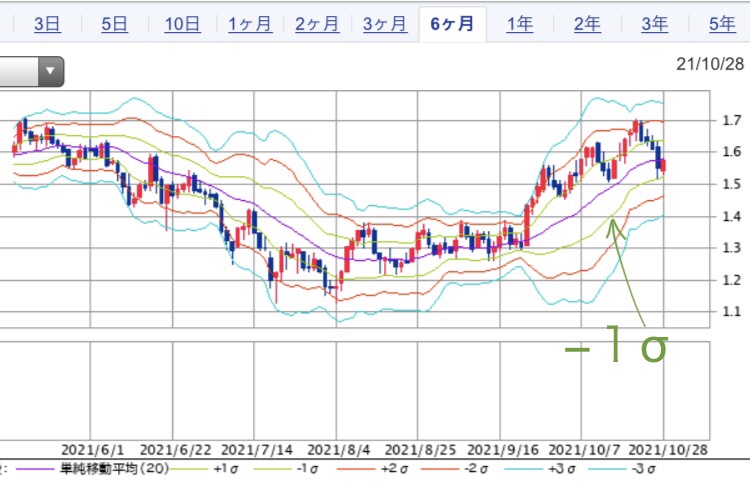750x486 pixels.
Task: Switch chart range to 5日
Action: pyautogui.click(x=114, y=24)
